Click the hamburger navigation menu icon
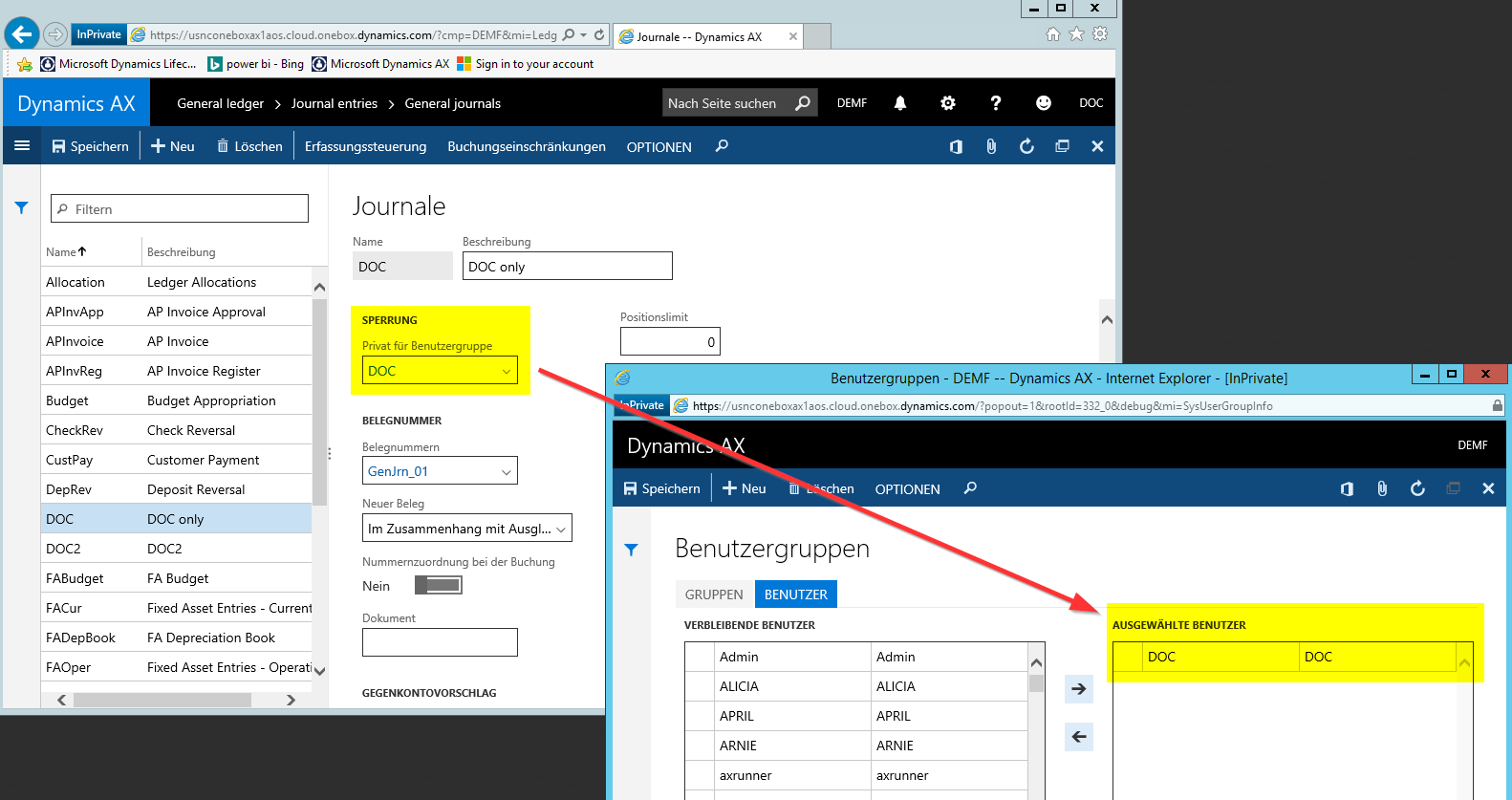Image resolution: width=1512 pixels, height=800 pixels. pyautogui.click(x=22, y=146)
